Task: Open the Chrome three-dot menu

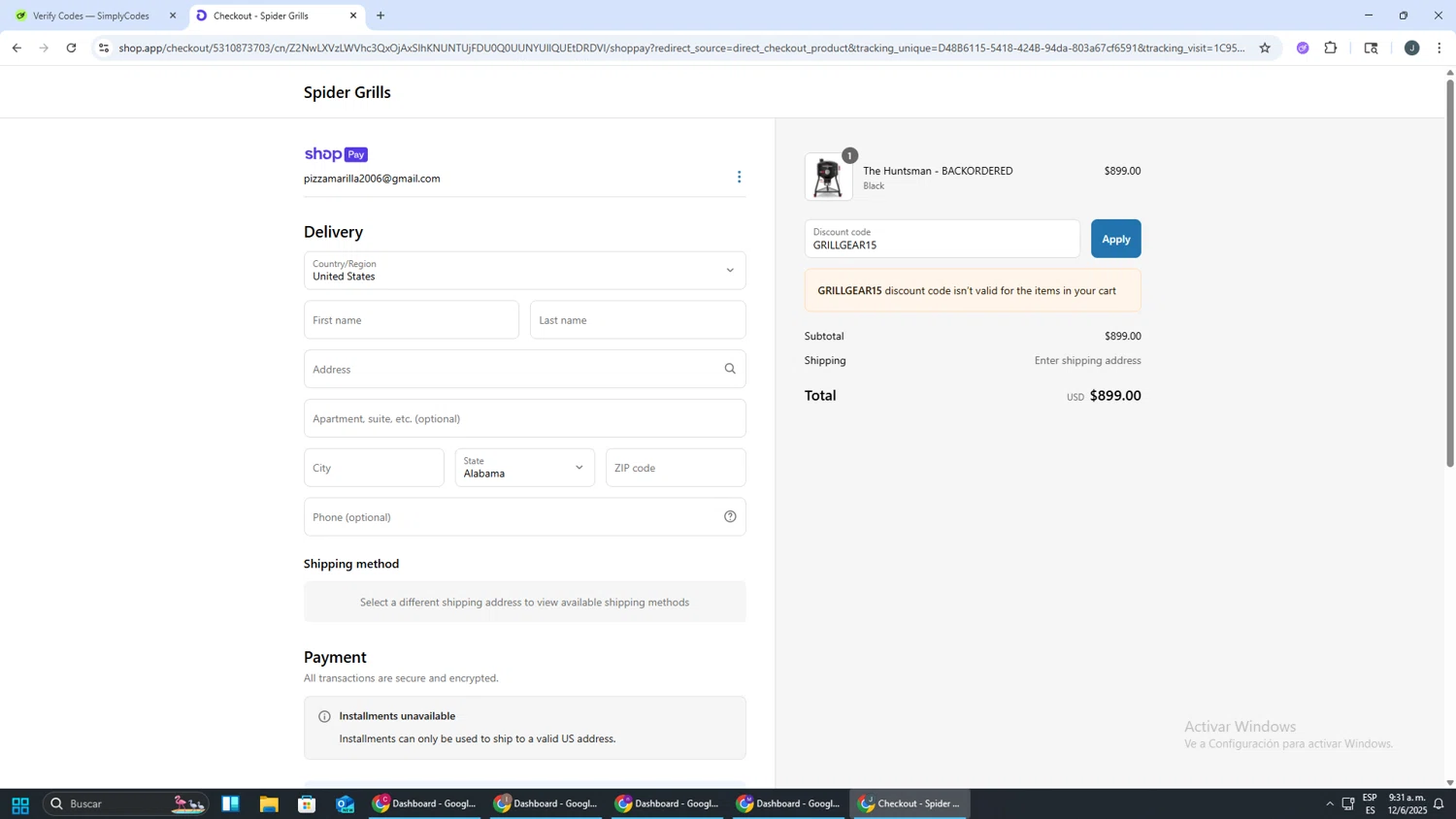Action: point(1439,48)
